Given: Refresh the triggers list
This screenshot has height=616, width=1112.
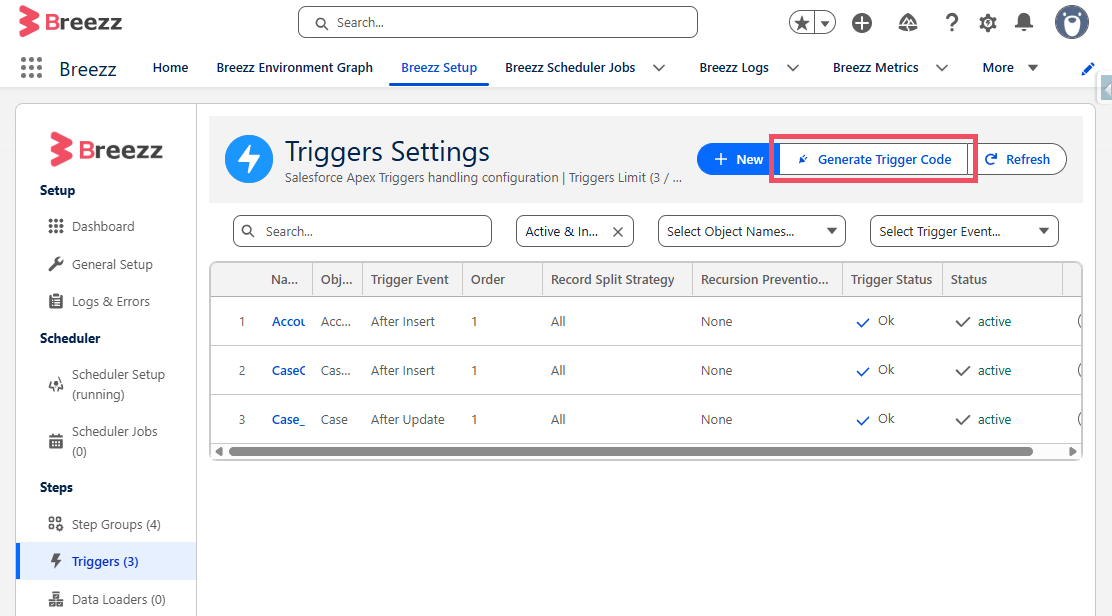Looking at the screenshot, I should [x=1017, y=159].
